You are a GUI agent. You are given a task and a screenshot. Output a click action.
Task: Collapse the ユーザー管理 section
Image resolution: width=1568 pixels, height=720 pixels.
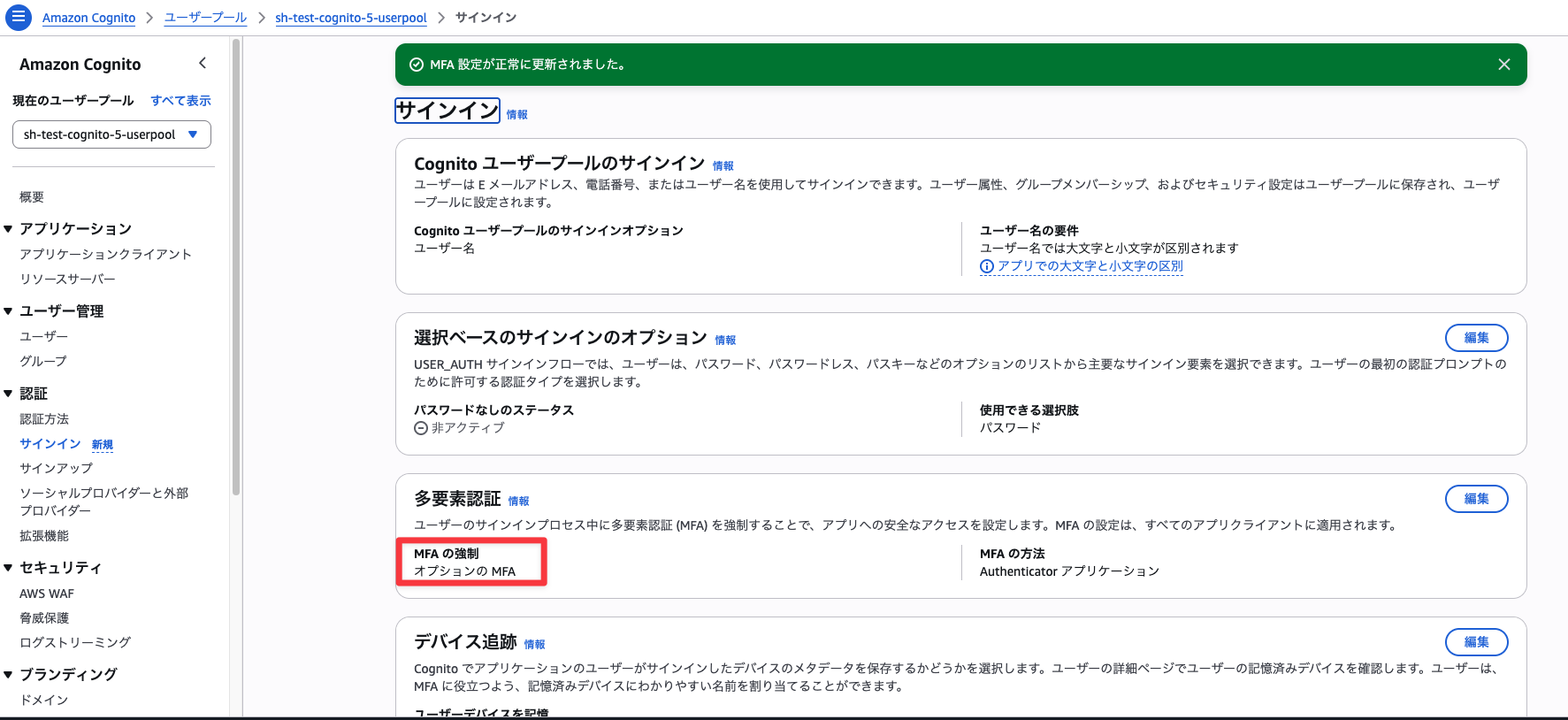(x=8, y=311)
